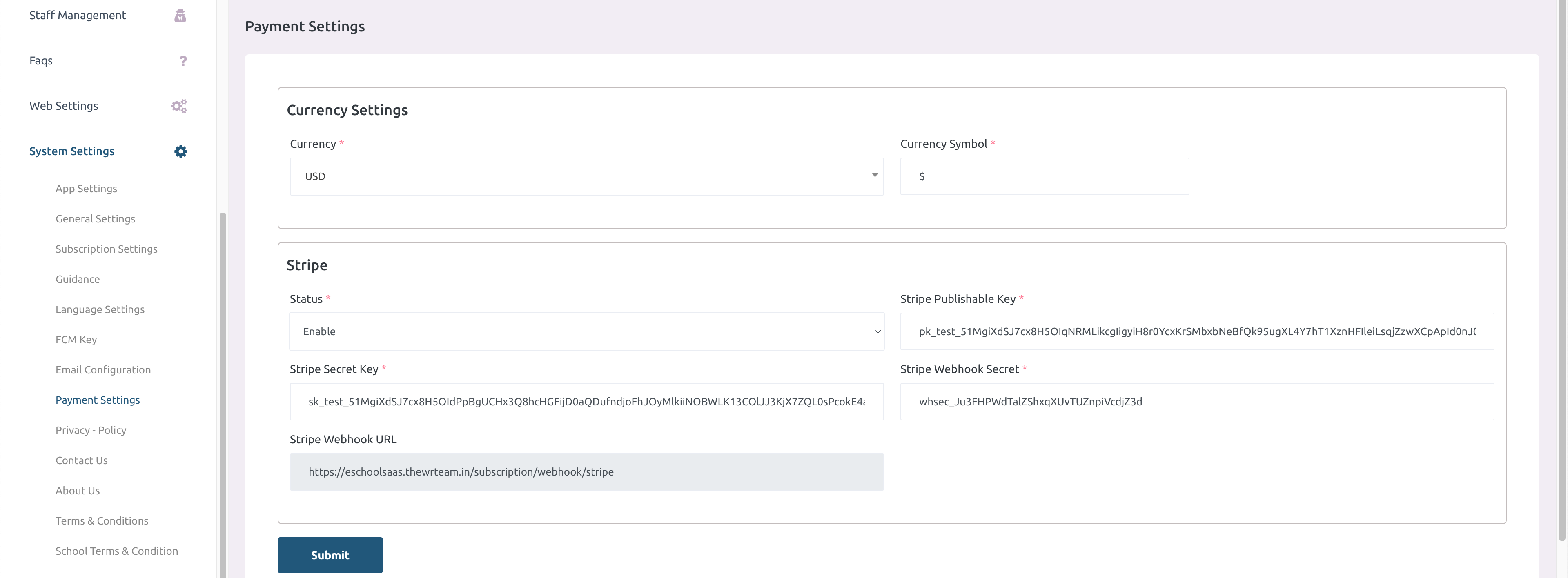Screen dimensions: 1568x578
Task: Open School Terms & Condition page
Action: (116, 551)
